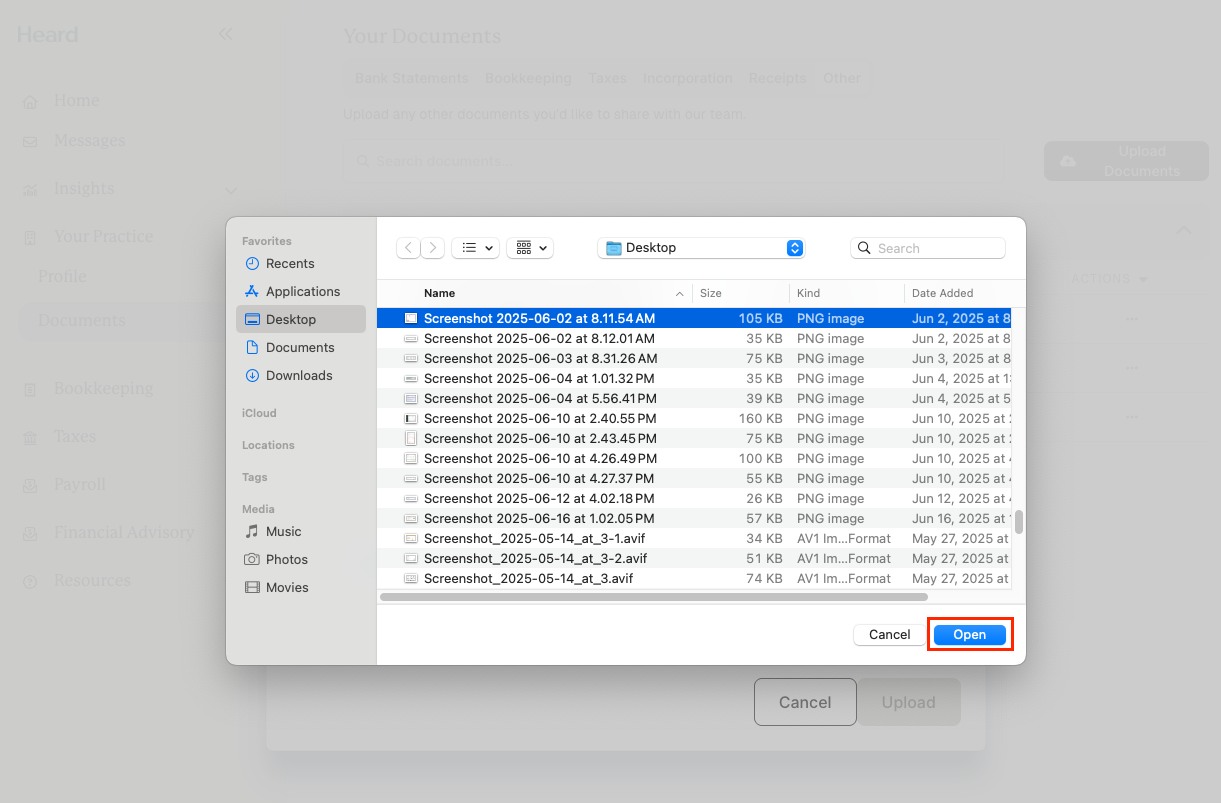
Task: Sort files by the Name column header
Action: tap(440, 293)
